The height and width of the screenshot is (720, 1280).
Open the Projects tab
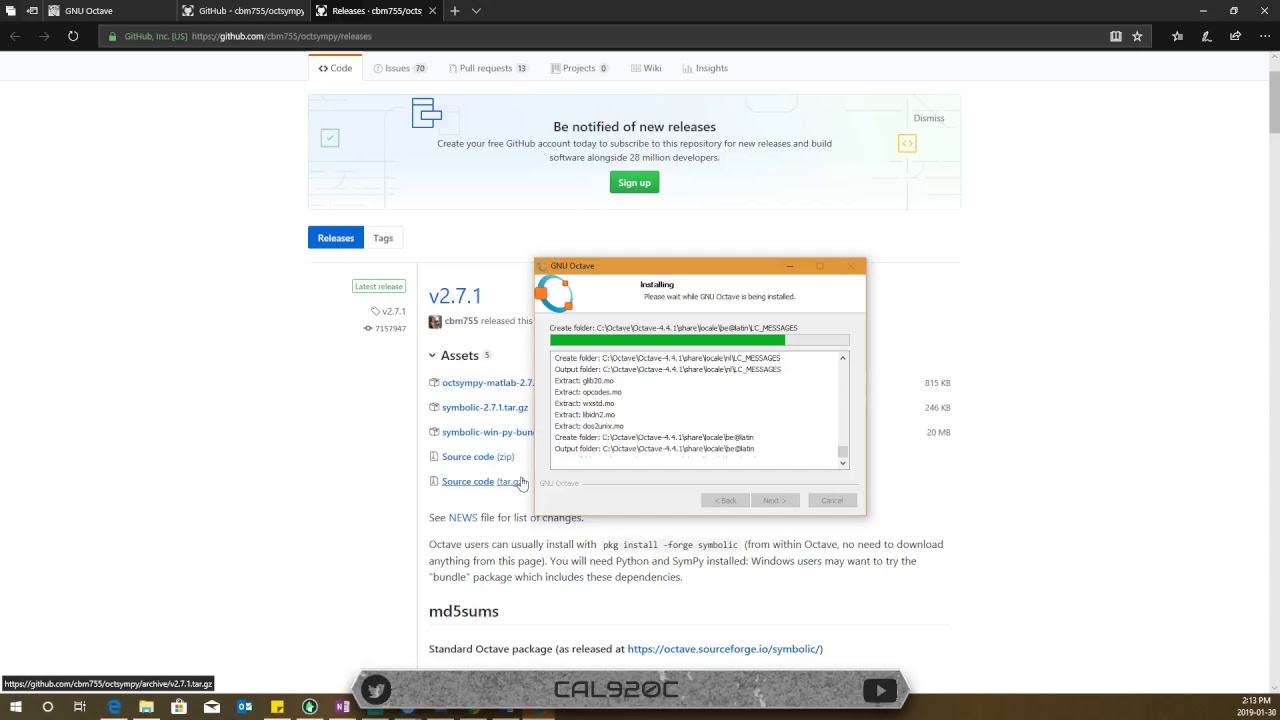pos(579,68)
